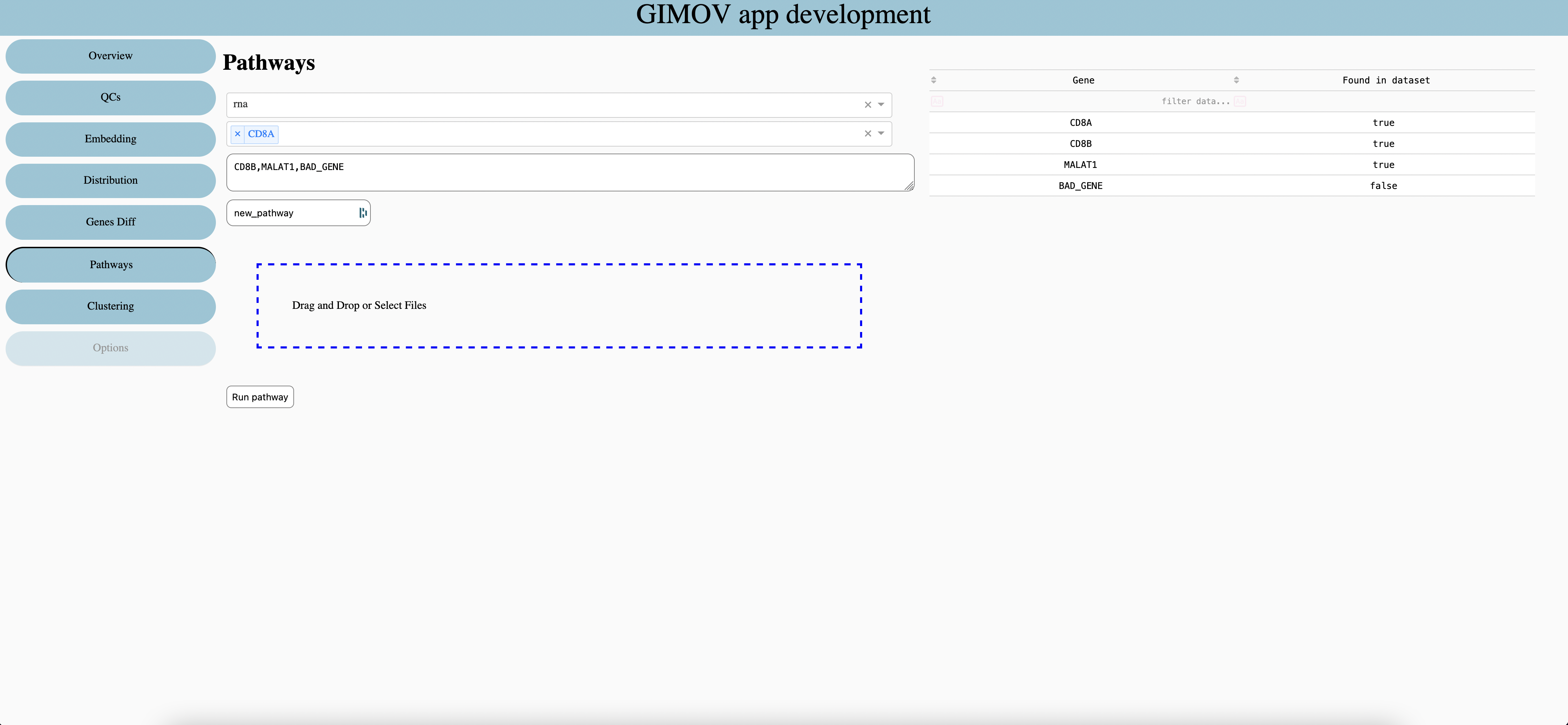Viewport: 1568px width, 725px height.
Task: Expand the rna assay dropdown
Action: 879,104
